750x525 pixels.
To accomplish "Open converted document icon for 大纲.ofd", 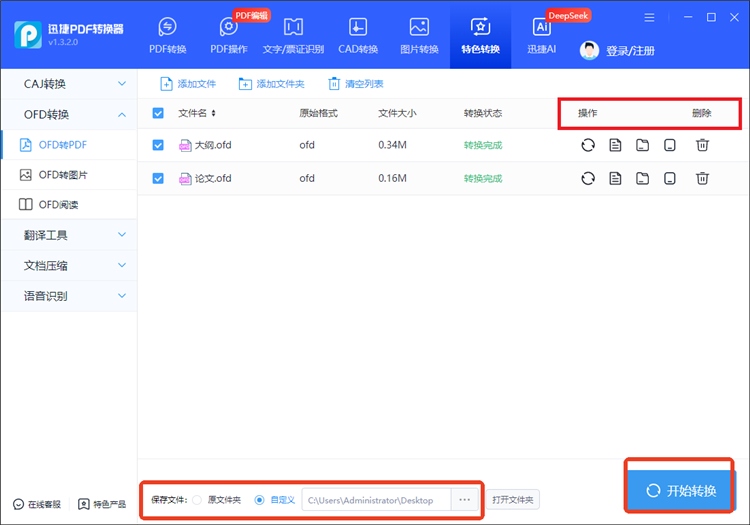I will click(x=615, y=145).
